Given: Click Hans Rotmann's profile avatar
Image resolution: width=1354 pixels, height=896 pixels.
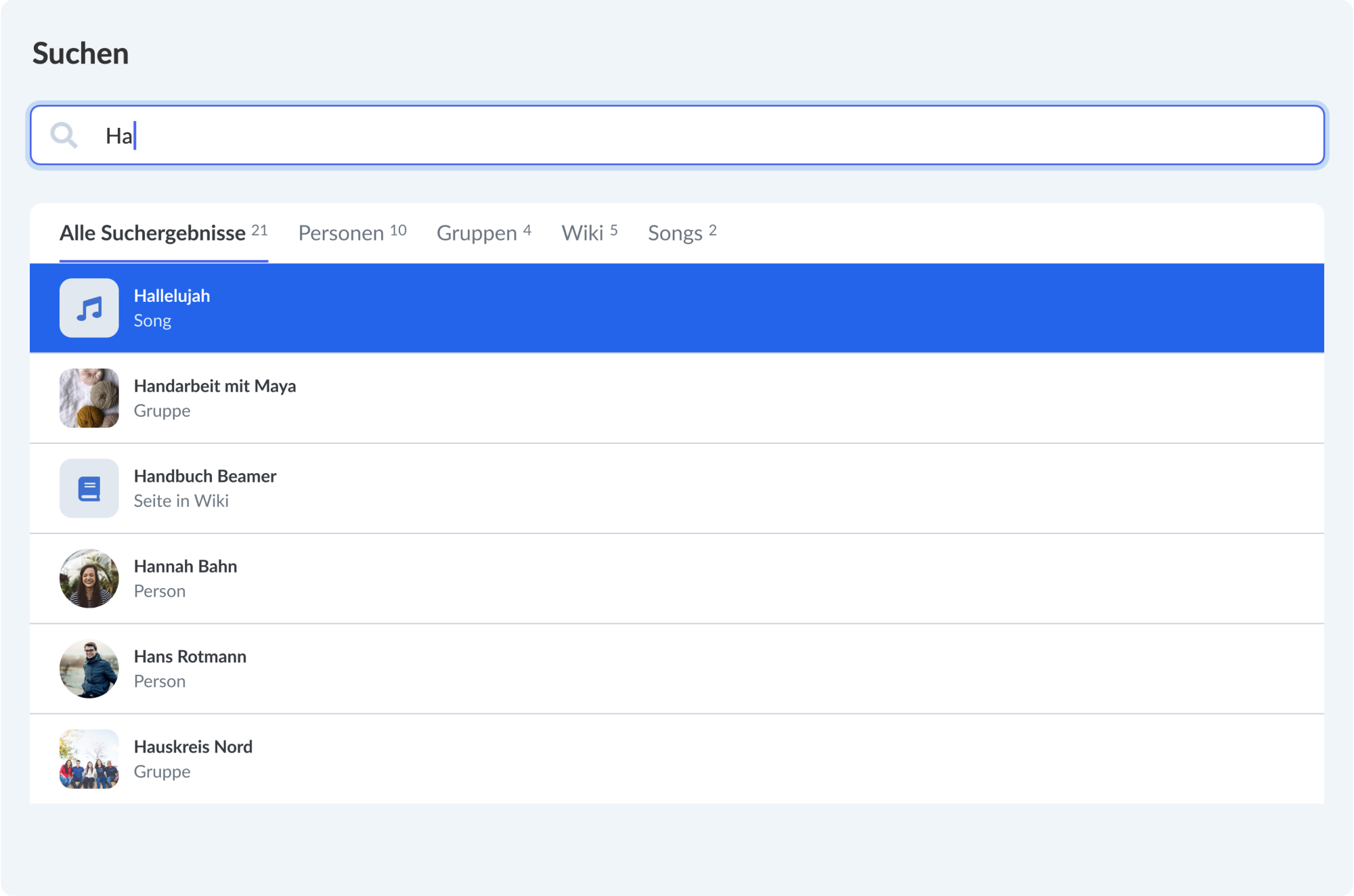Looking at the screenshot, I should tap(89, 669).
